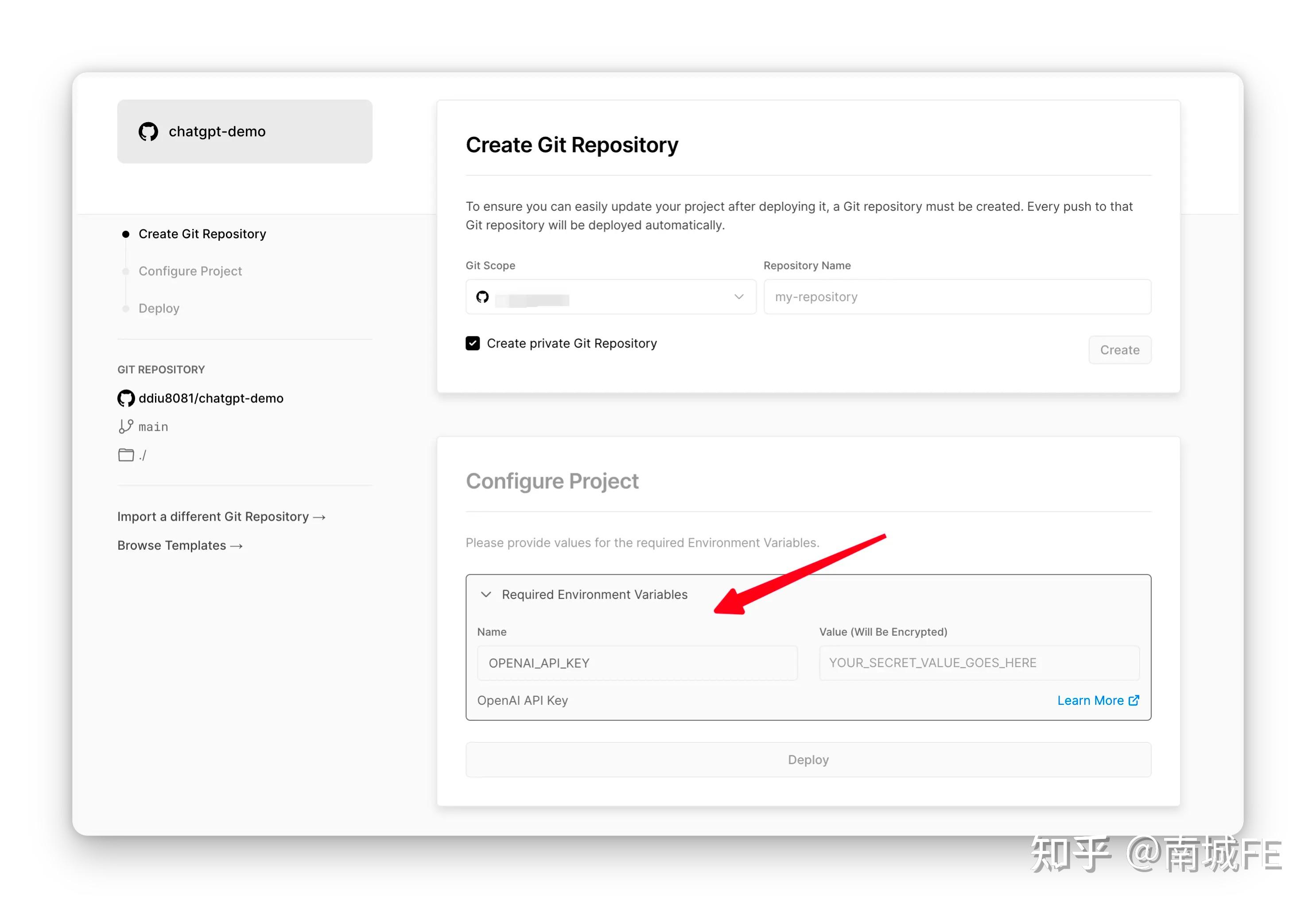Select Deploy step in sidebar
This screenshot has height=908, width=1316.
click(159, 309)
